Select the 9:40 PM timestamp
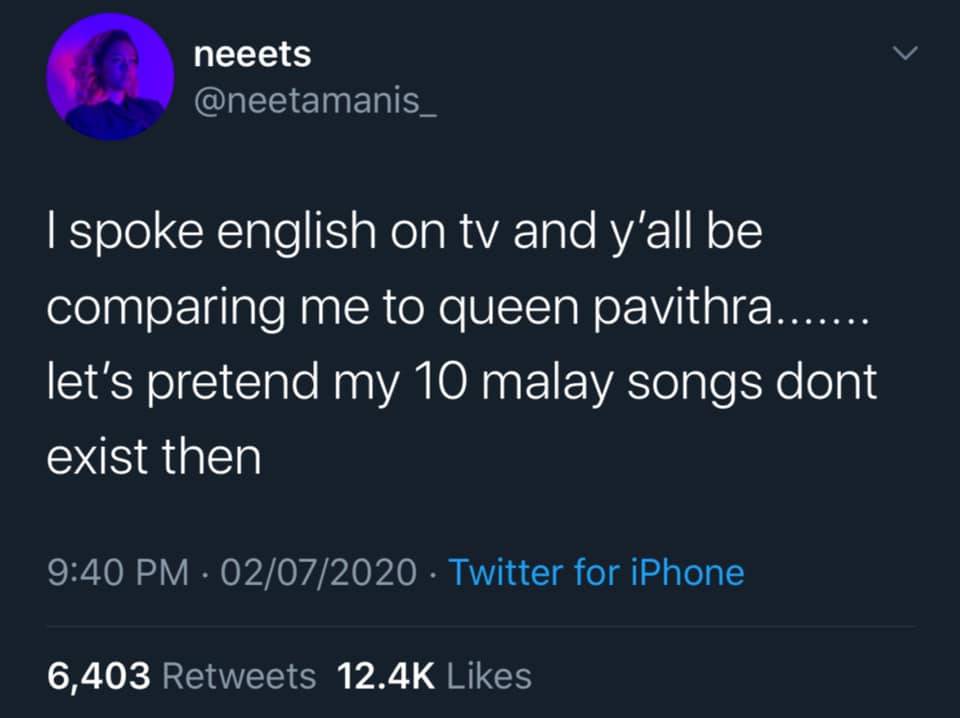The image size is (960, 718). (118, 573)
